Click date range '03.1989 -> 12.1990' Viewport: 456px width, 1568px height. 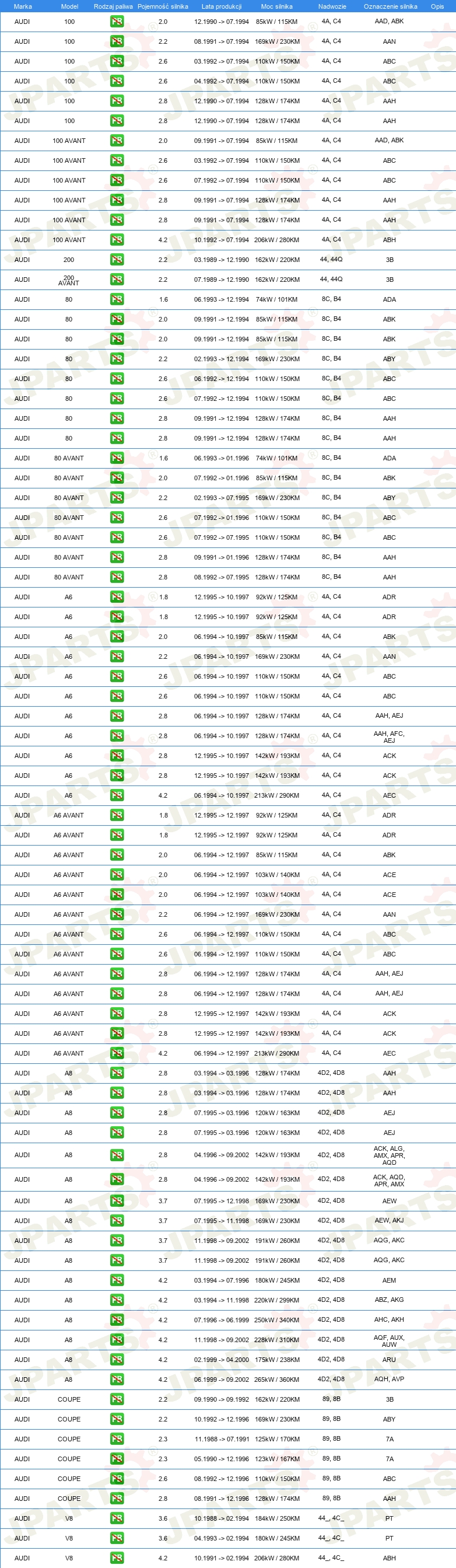tap(222, 259)
